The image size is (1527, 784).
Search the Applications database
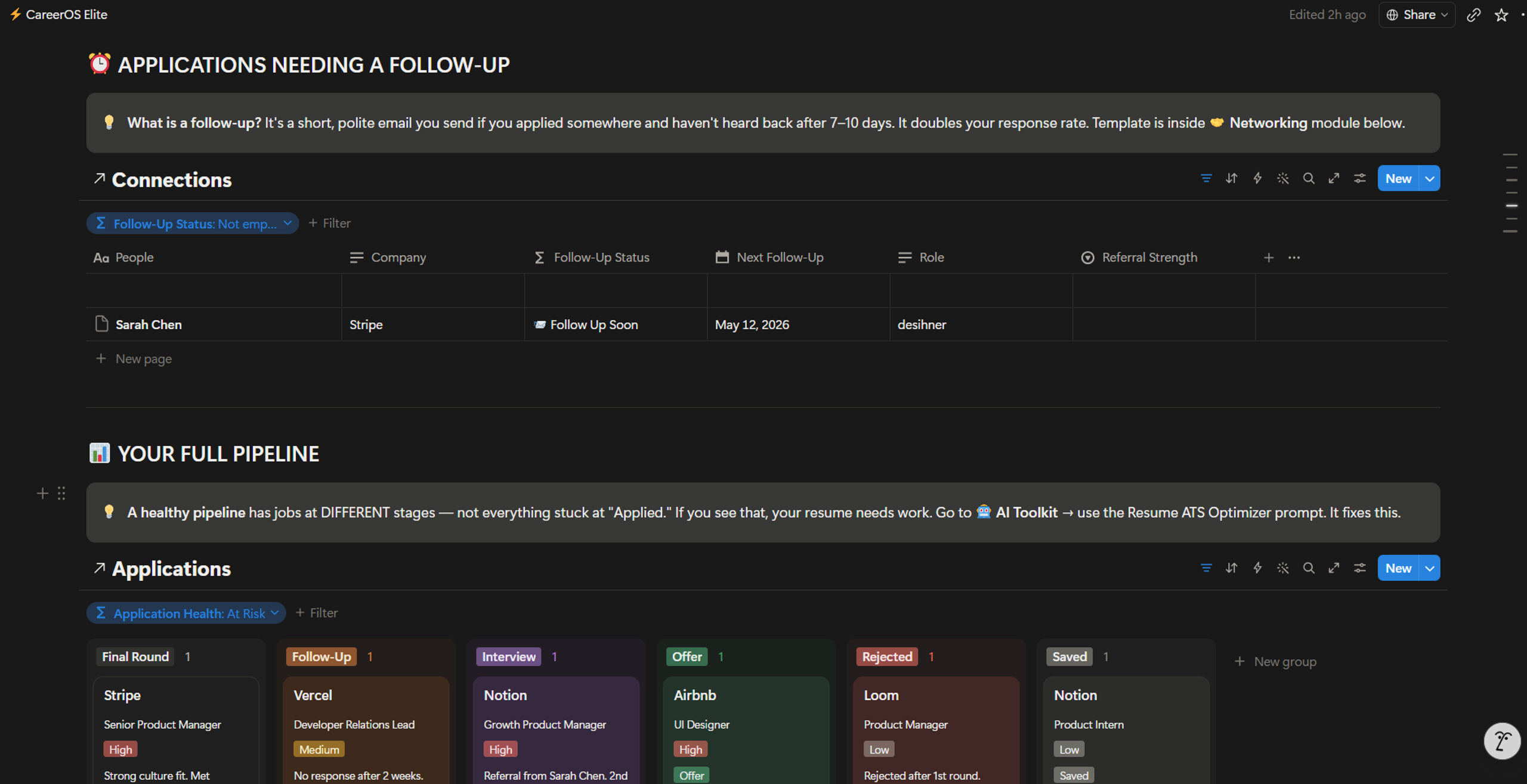click(x=1309, y=568)
